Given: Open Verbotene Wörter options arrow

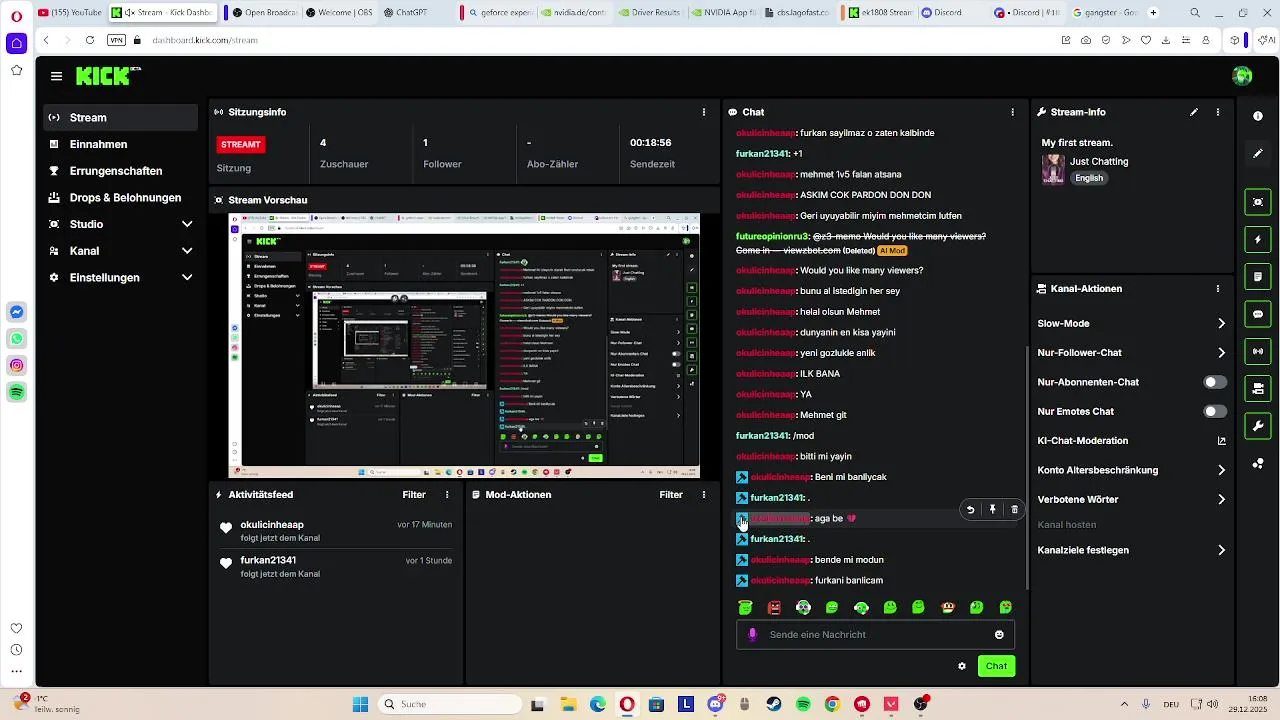Looking at the screenshot, I should click(x=1221, y=499).
